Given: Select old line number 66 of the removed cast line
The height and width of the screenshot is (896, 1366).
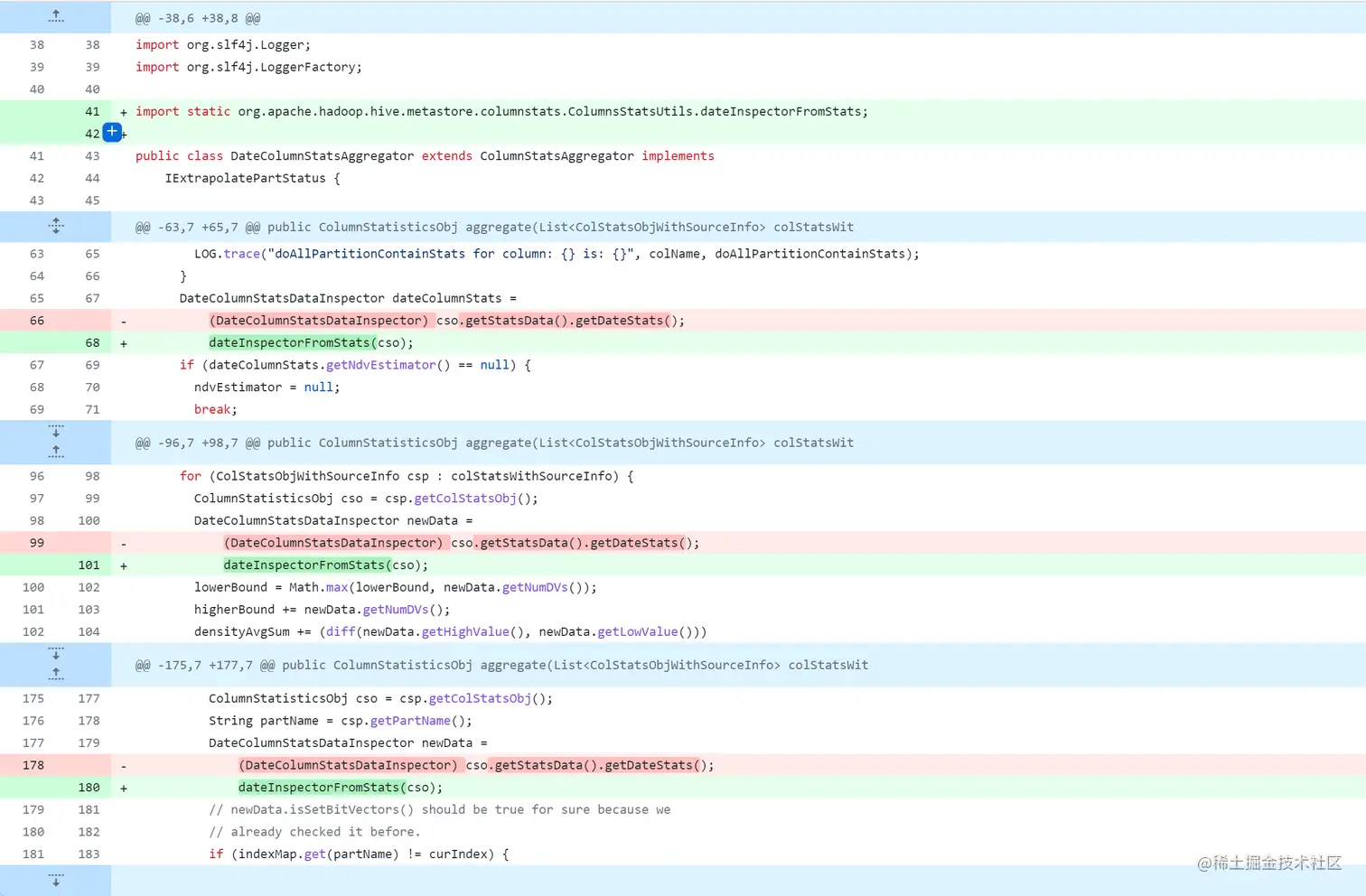Looking at the screenshot, I should click(x=37, y=320).
